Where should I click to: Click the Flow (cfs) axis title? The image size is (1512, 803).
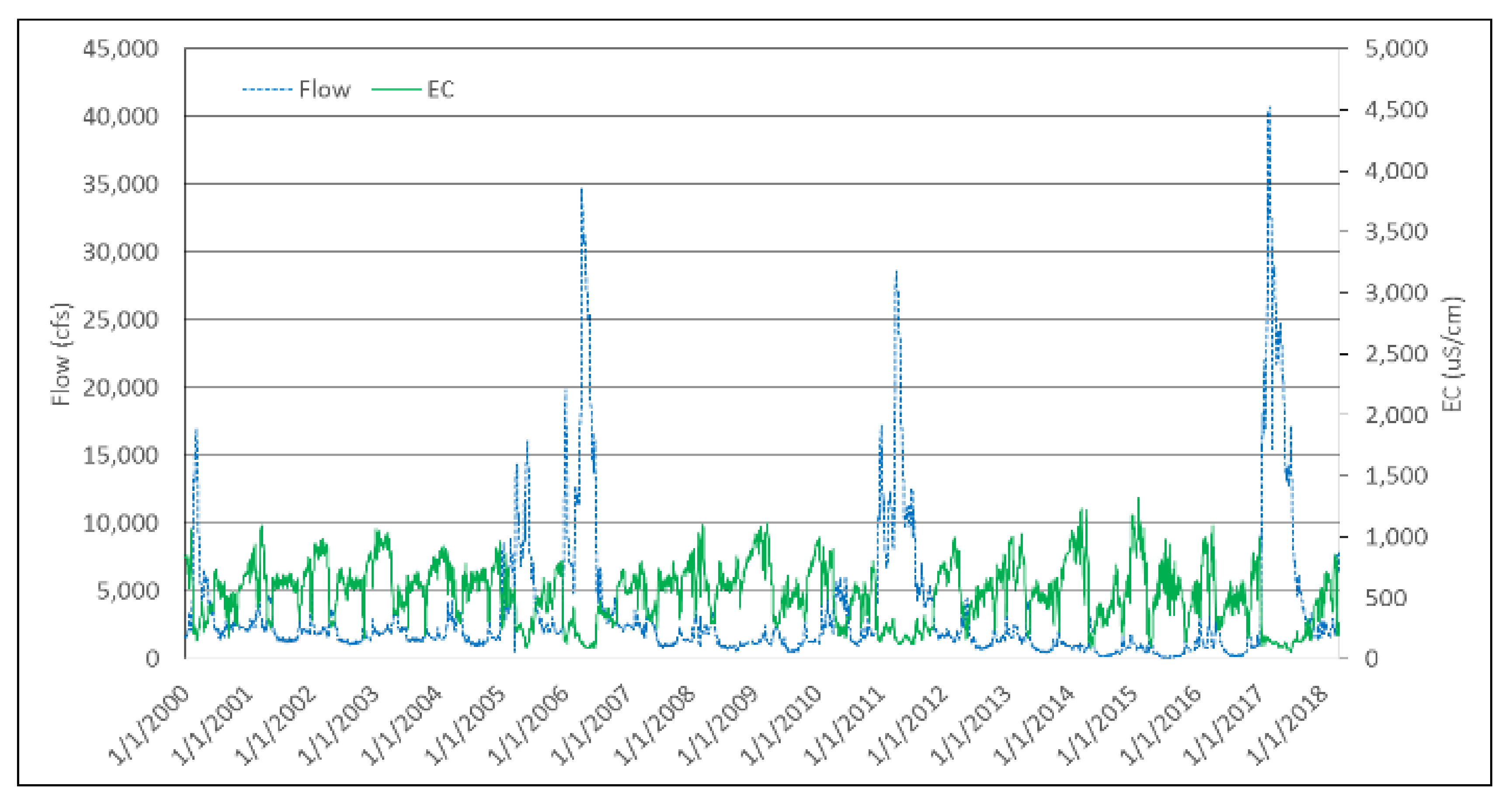coord(61,354)
